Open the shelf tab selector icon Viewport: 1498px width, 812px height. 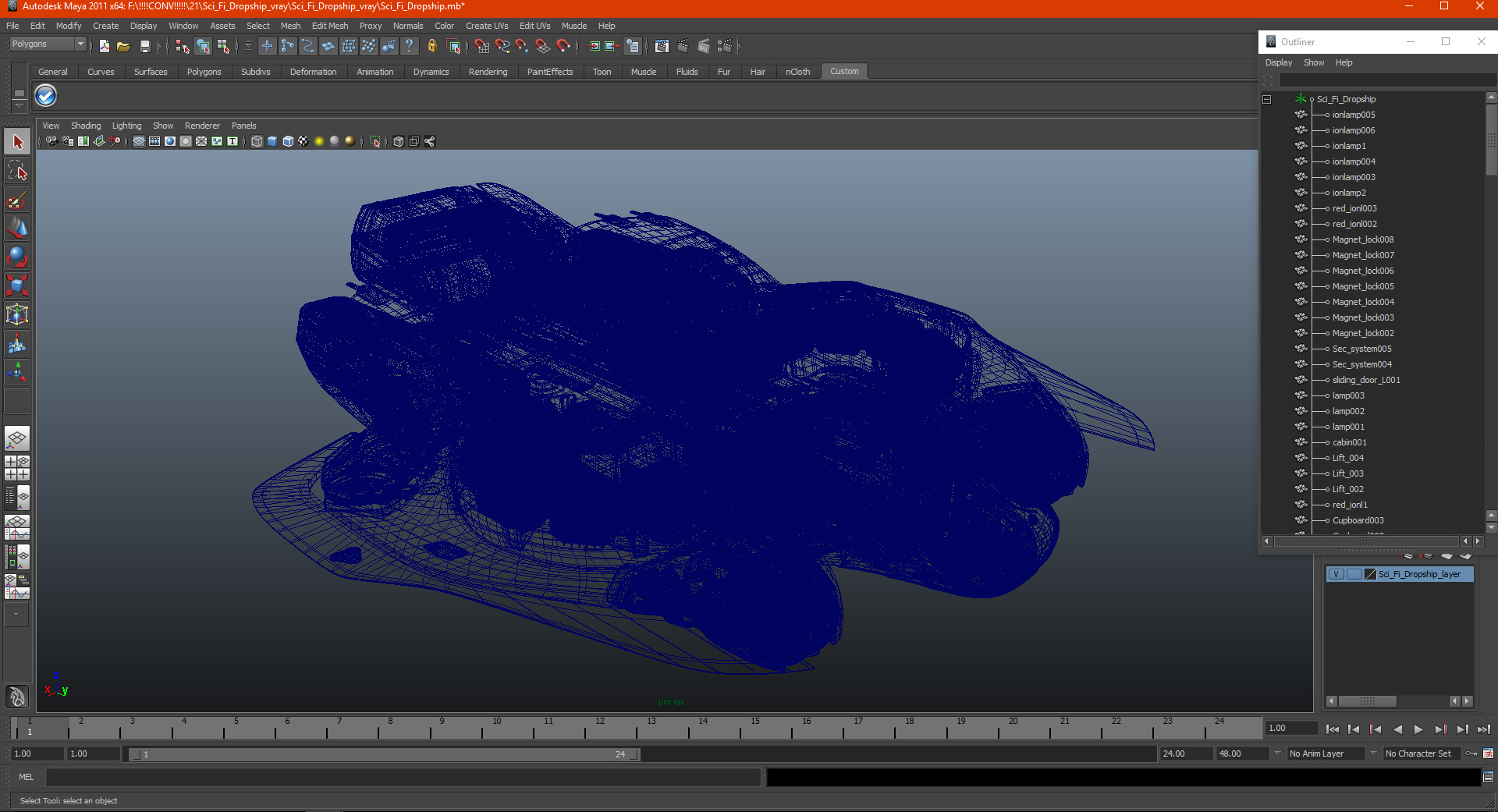(19, 93)
